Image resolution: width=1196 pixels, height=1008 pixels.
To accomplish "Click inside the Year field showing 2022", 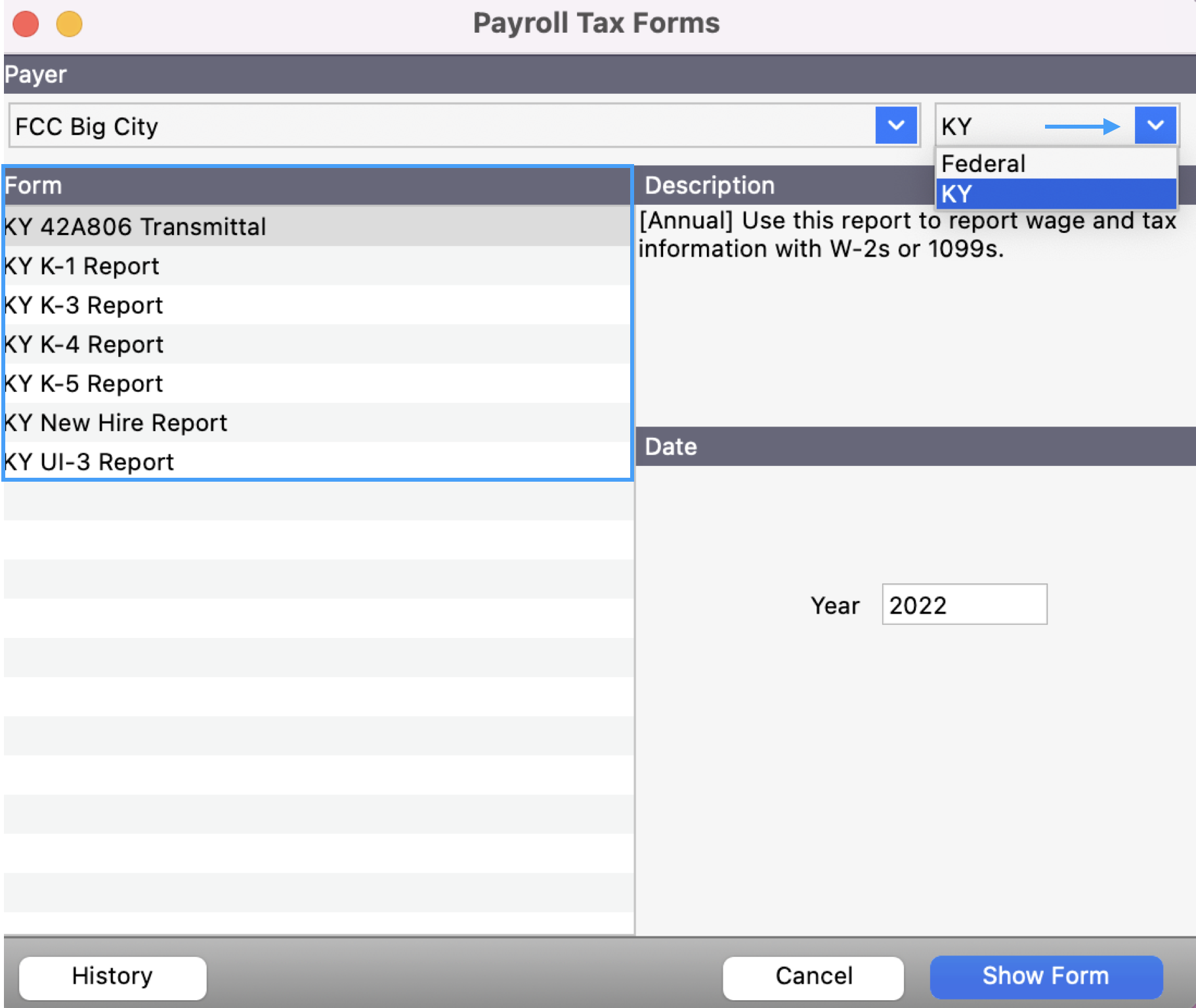I will (964, 604).
